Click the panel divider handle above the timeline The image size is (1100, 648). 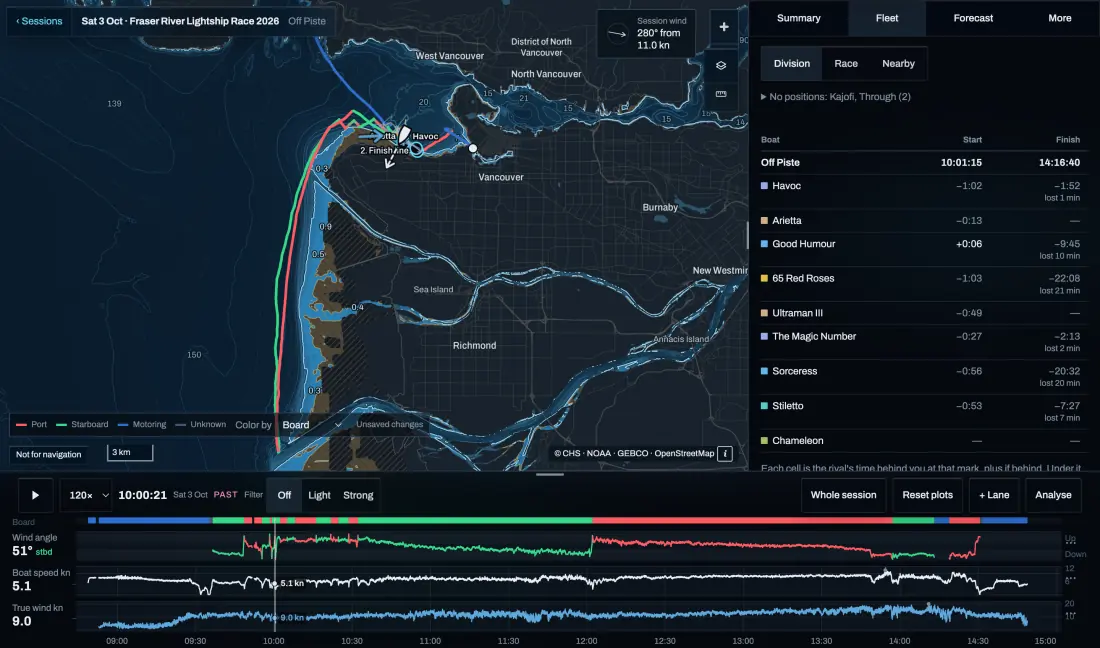click(x=550, y=475)
